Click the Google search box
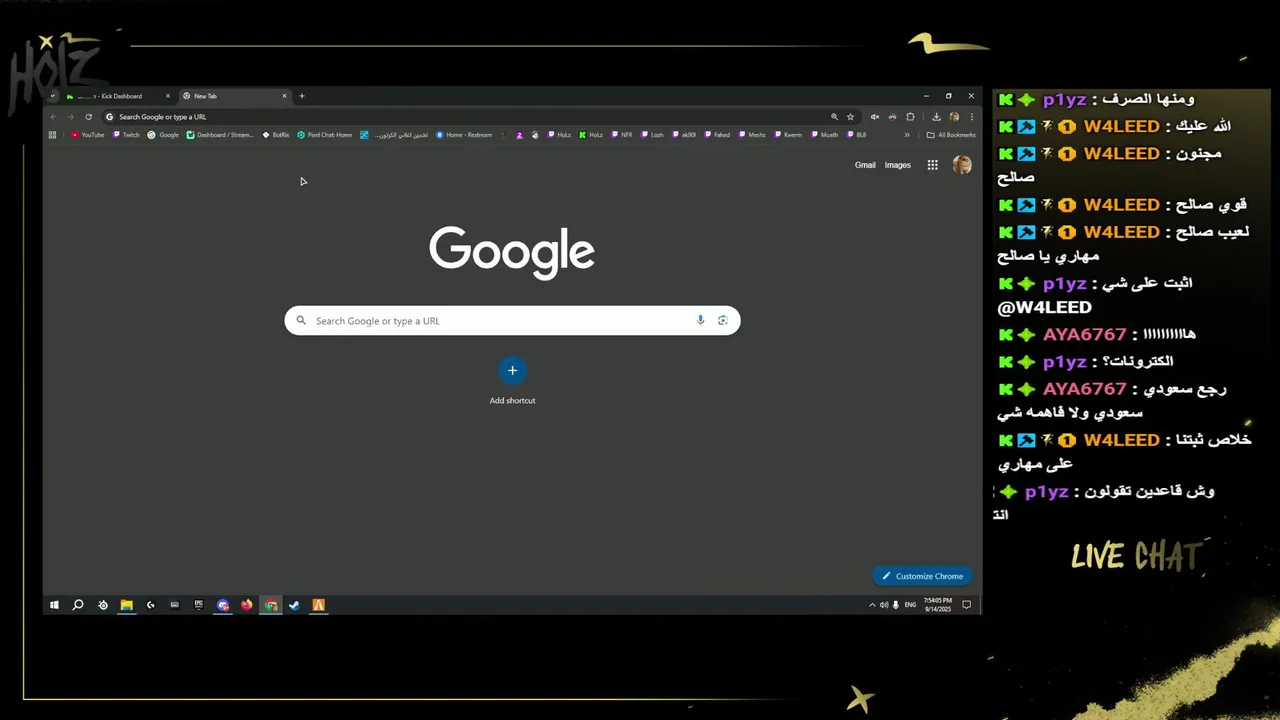 512,321
